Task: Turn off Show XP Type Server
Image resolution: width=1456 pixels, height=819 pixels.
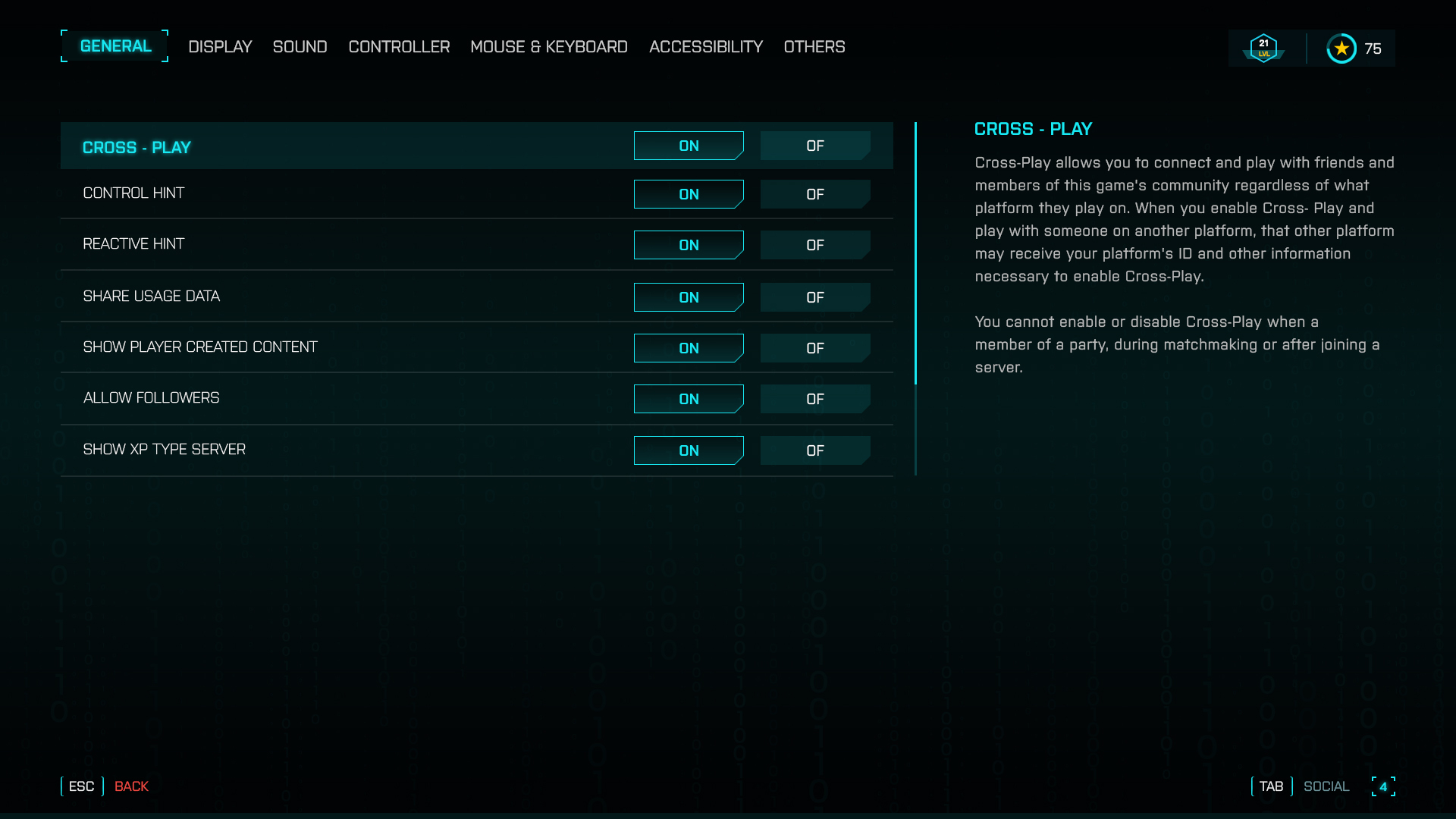Action: 814,450
